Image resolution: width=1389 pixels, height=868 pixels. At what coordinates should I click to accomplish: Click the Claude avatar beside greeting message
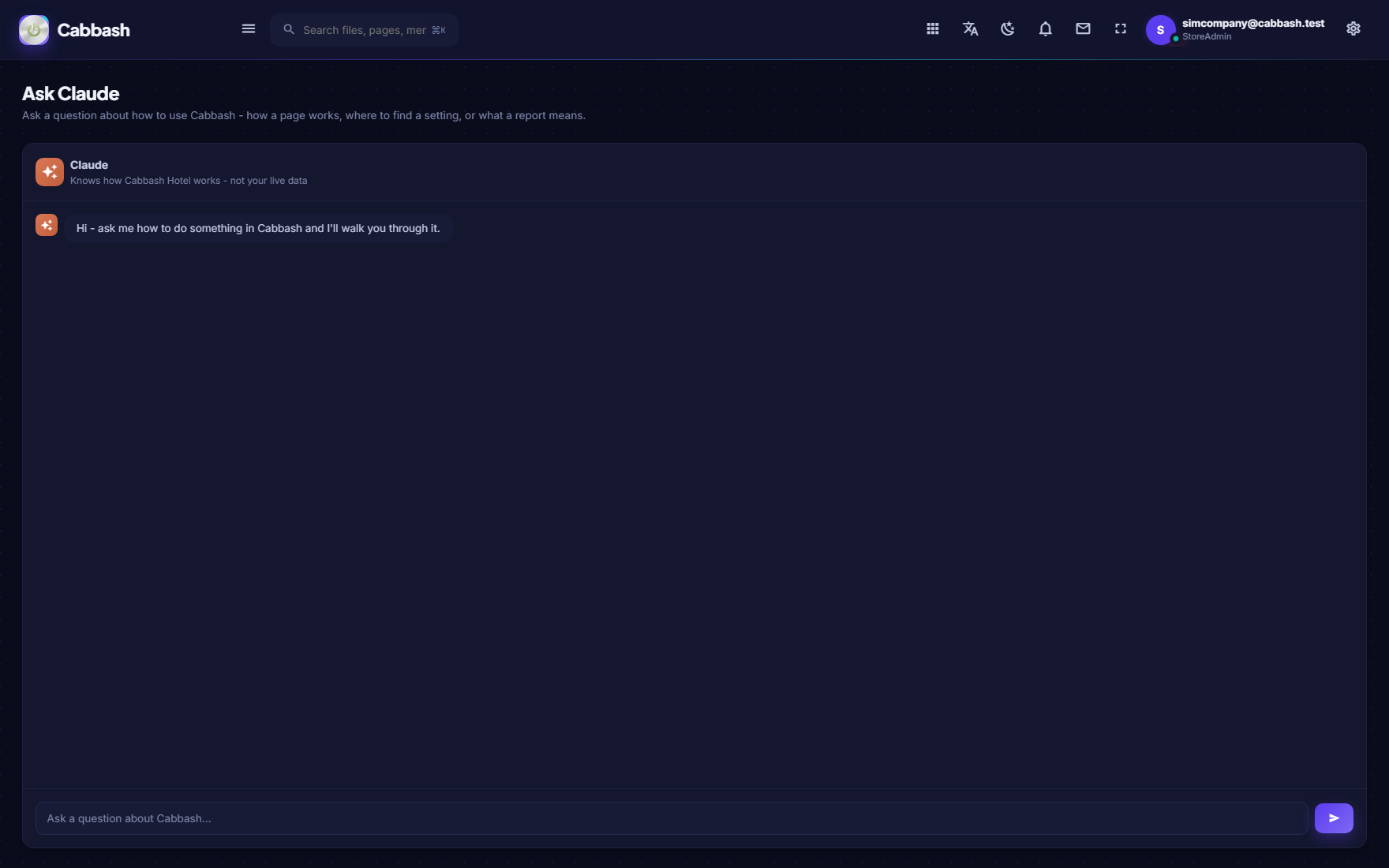pyautogui.click(x=47, y=226)
